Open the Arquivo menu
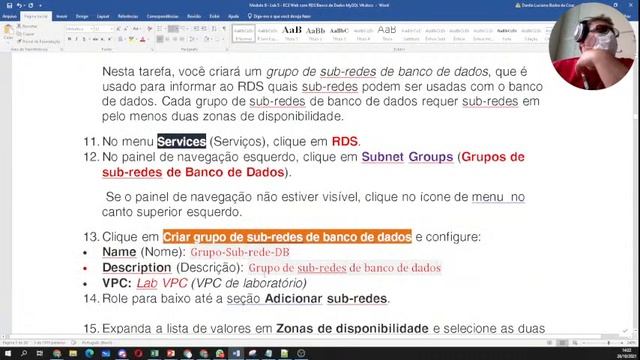This screenshot has width=640, height=360. point(9,16)
